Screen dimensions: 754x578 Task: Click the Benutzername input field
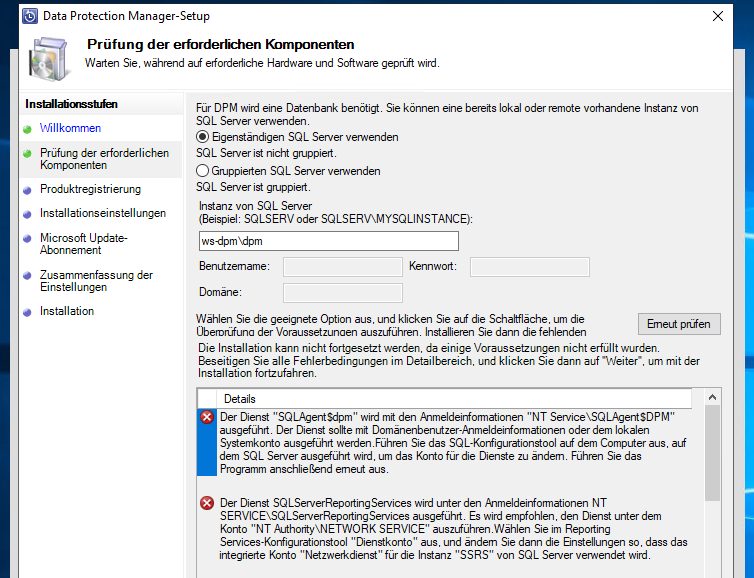[342, 266]
